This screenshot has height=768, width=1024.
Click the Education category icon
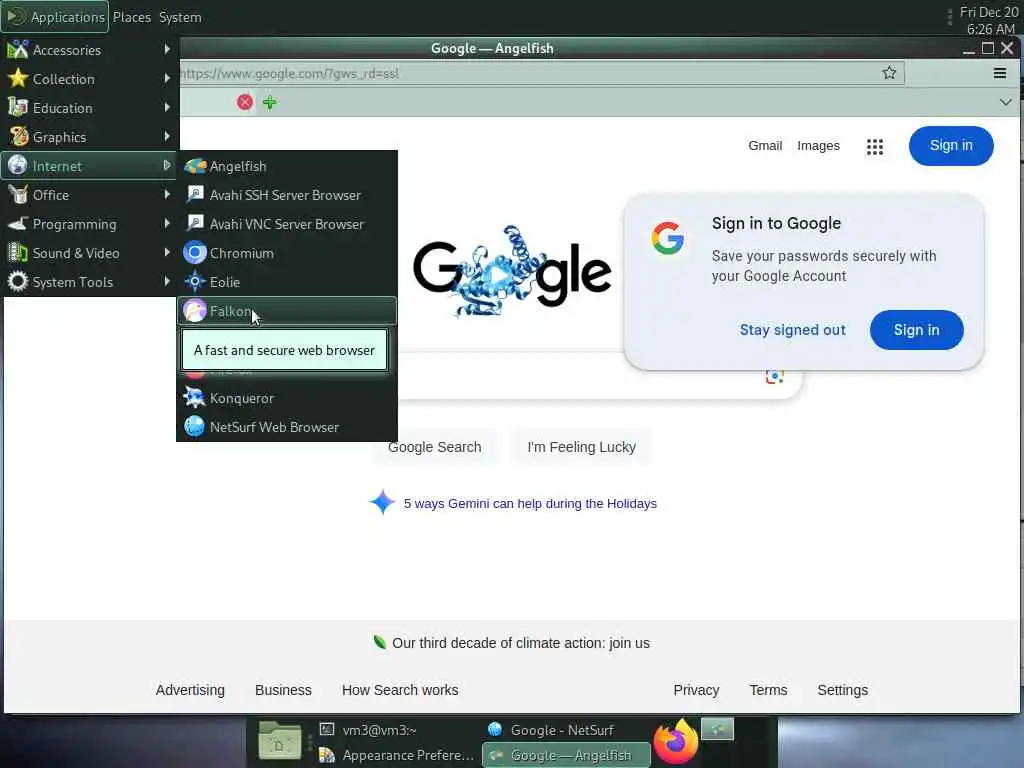click(18, 107)
